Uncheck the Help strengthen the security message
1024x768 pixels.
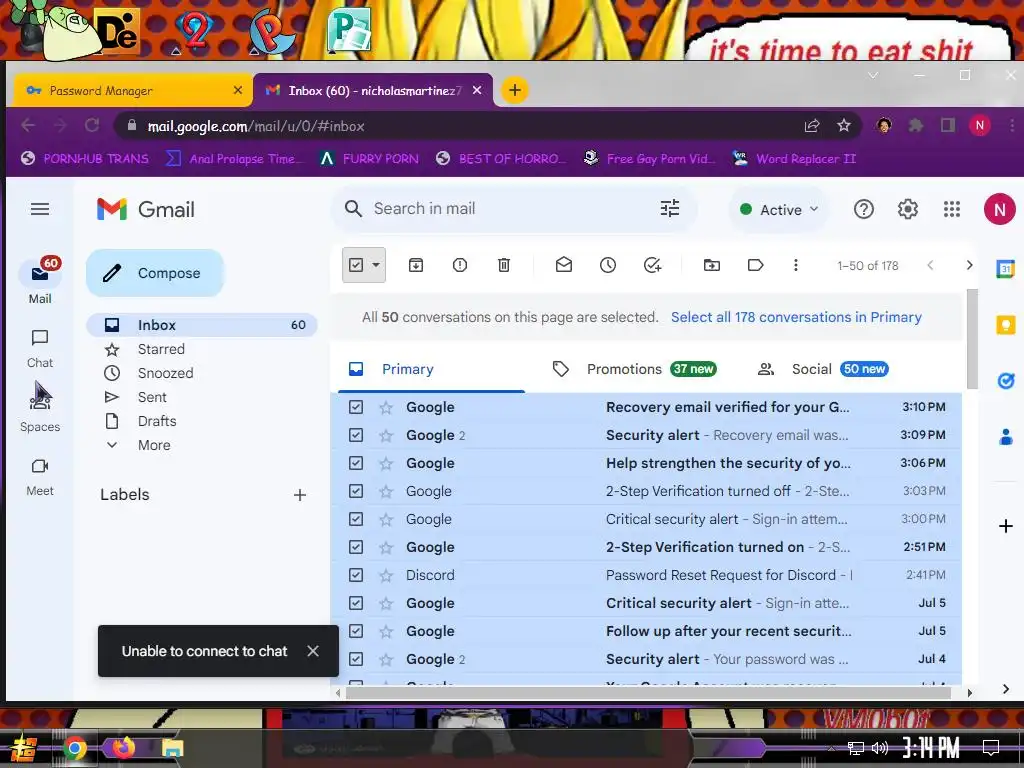[356, 463]
